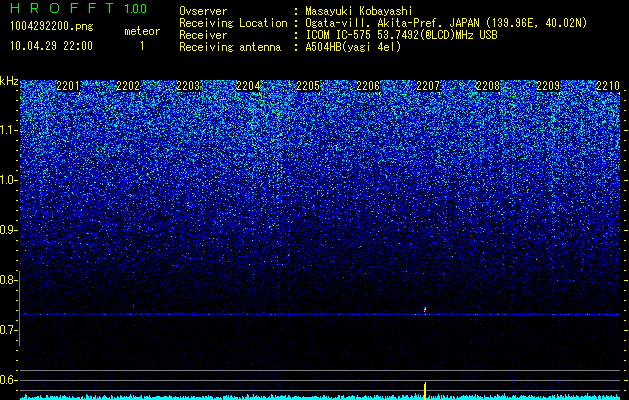
Task: Click the 2207 time marker
Action: point(428,86)
